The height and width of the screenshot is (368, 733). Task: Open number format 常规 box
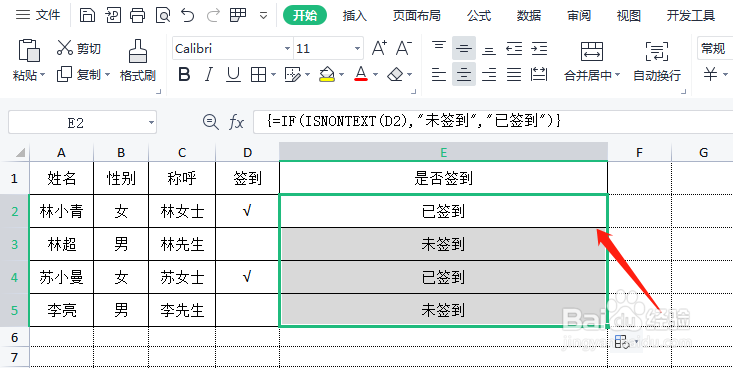coord(715,48)
